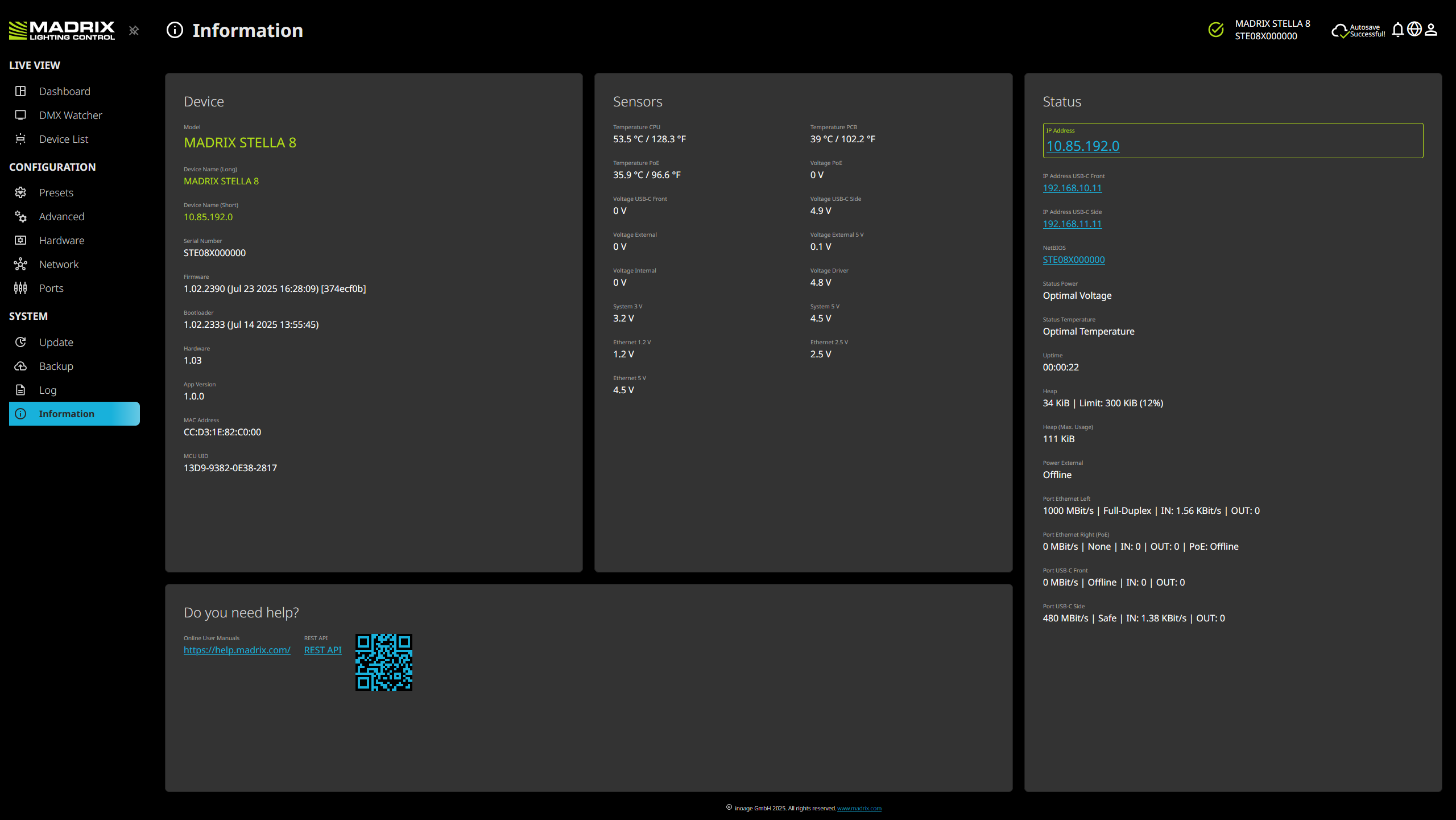Click the MADRIX STELLA 8 model name

(240, 142)
